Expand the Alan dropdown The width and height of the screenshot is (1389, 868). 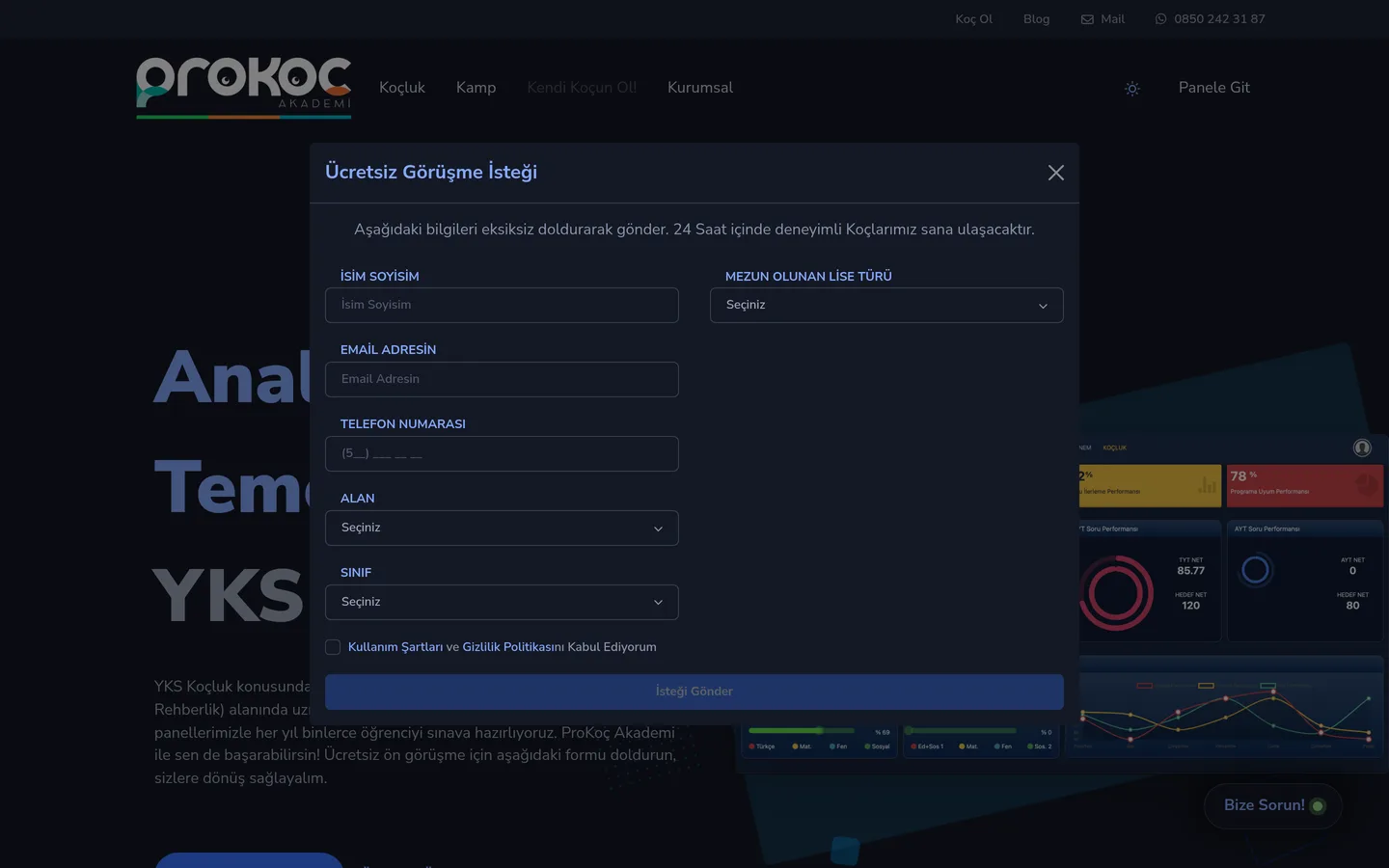pyautogui.click(x=502, y=528)
